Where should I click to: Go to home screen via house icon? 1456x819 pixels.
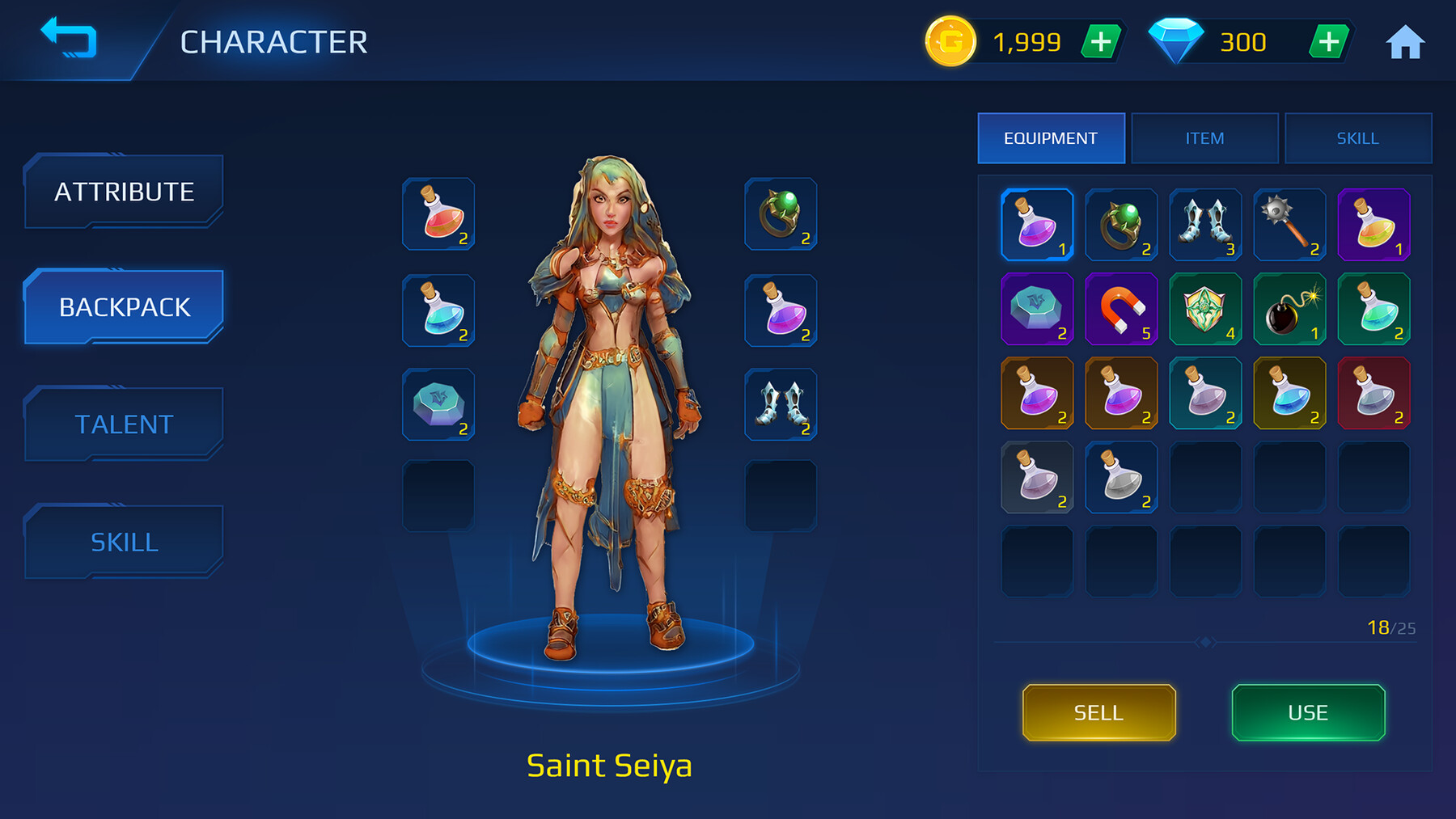pyautogui.click(x=1405, y=42)
